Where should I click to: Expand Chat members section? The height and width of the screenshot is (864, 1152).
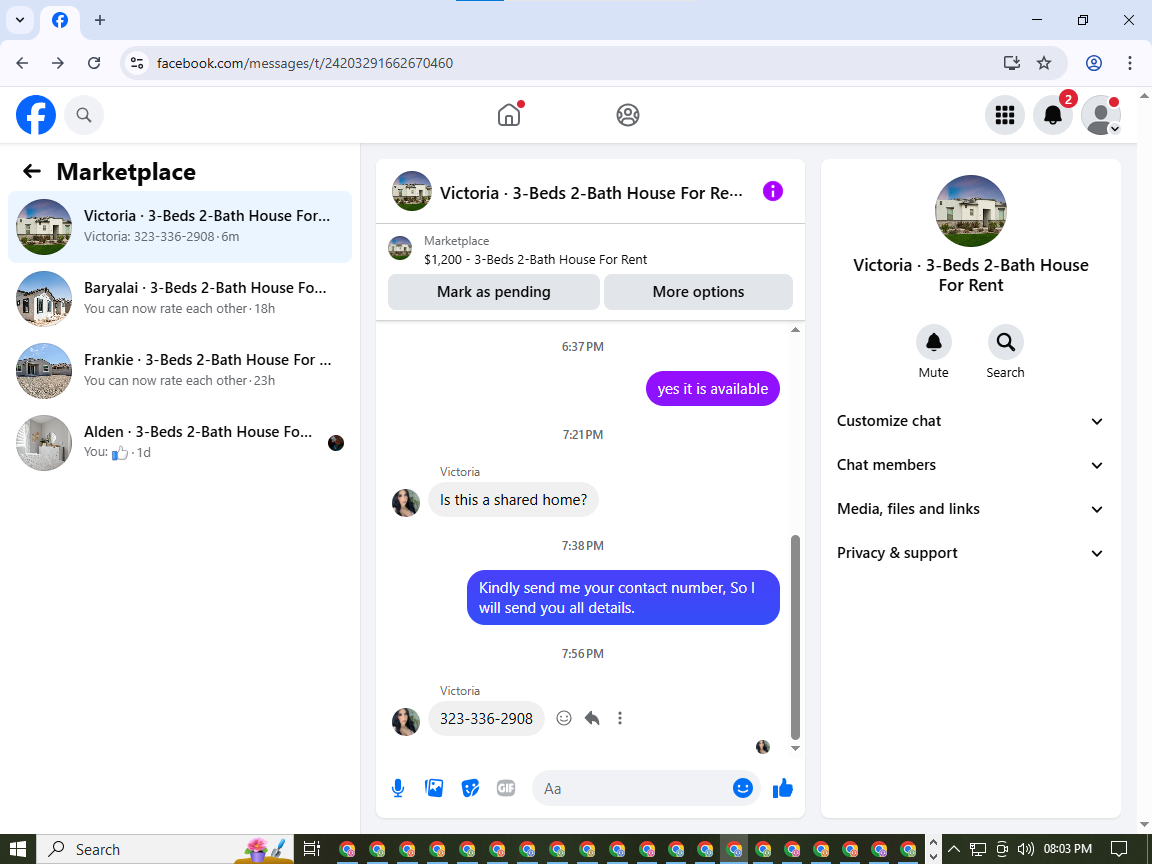(x=970, y=465)
